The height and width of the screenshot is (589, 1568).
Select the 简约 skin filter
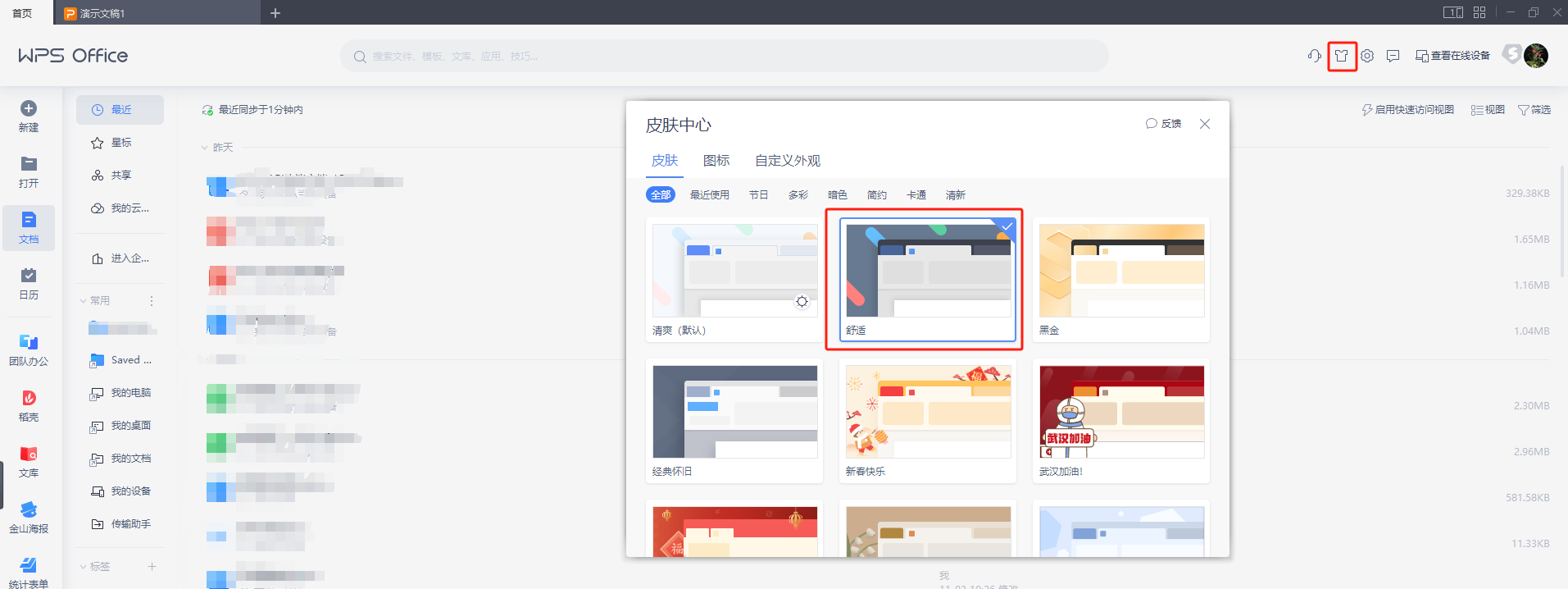877,195
